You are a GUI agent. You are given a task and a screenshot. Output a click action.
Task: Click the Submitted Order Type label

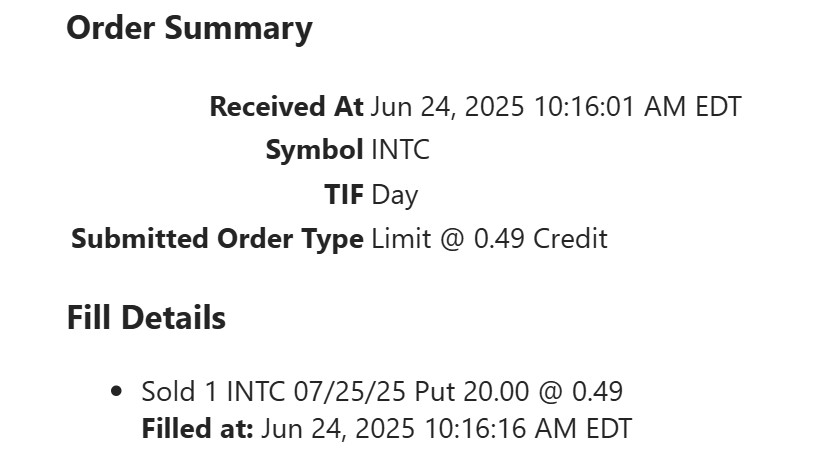(x=217, y=239)
